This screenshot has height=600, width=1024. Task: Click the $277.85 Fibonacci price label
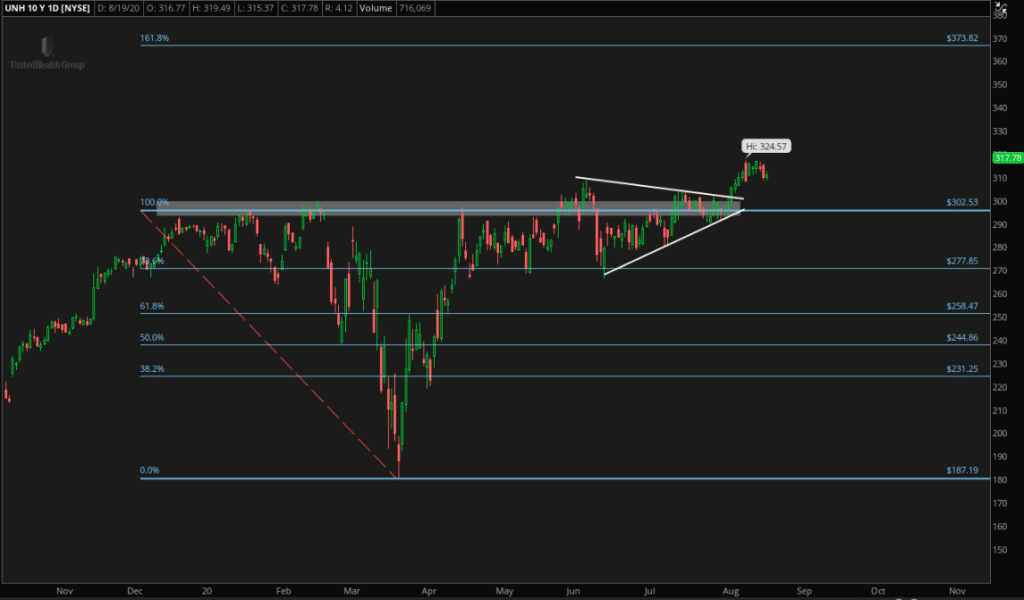coord(962,261)
